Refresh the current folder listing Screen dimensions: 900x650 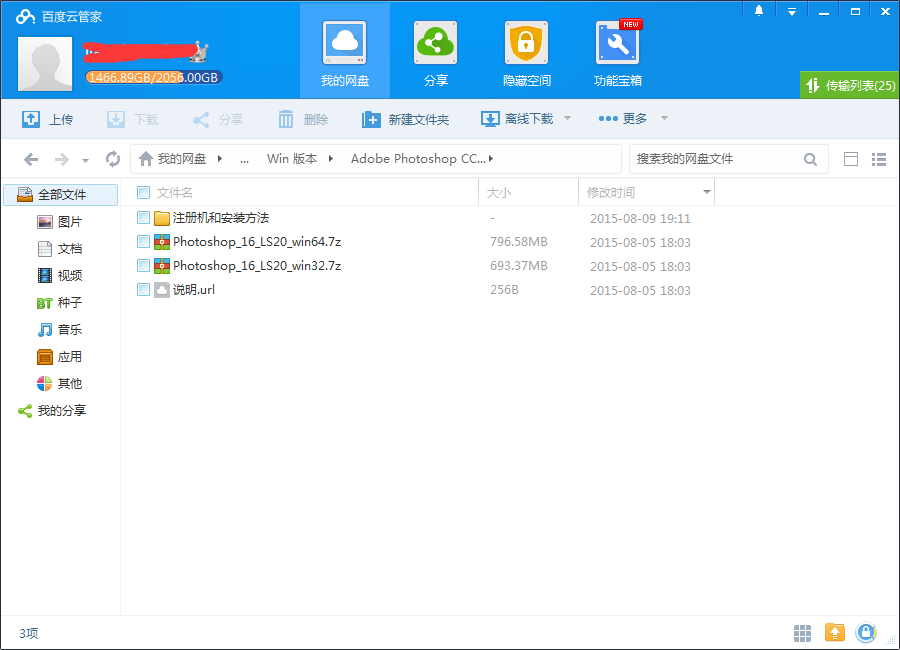point(113,159)
